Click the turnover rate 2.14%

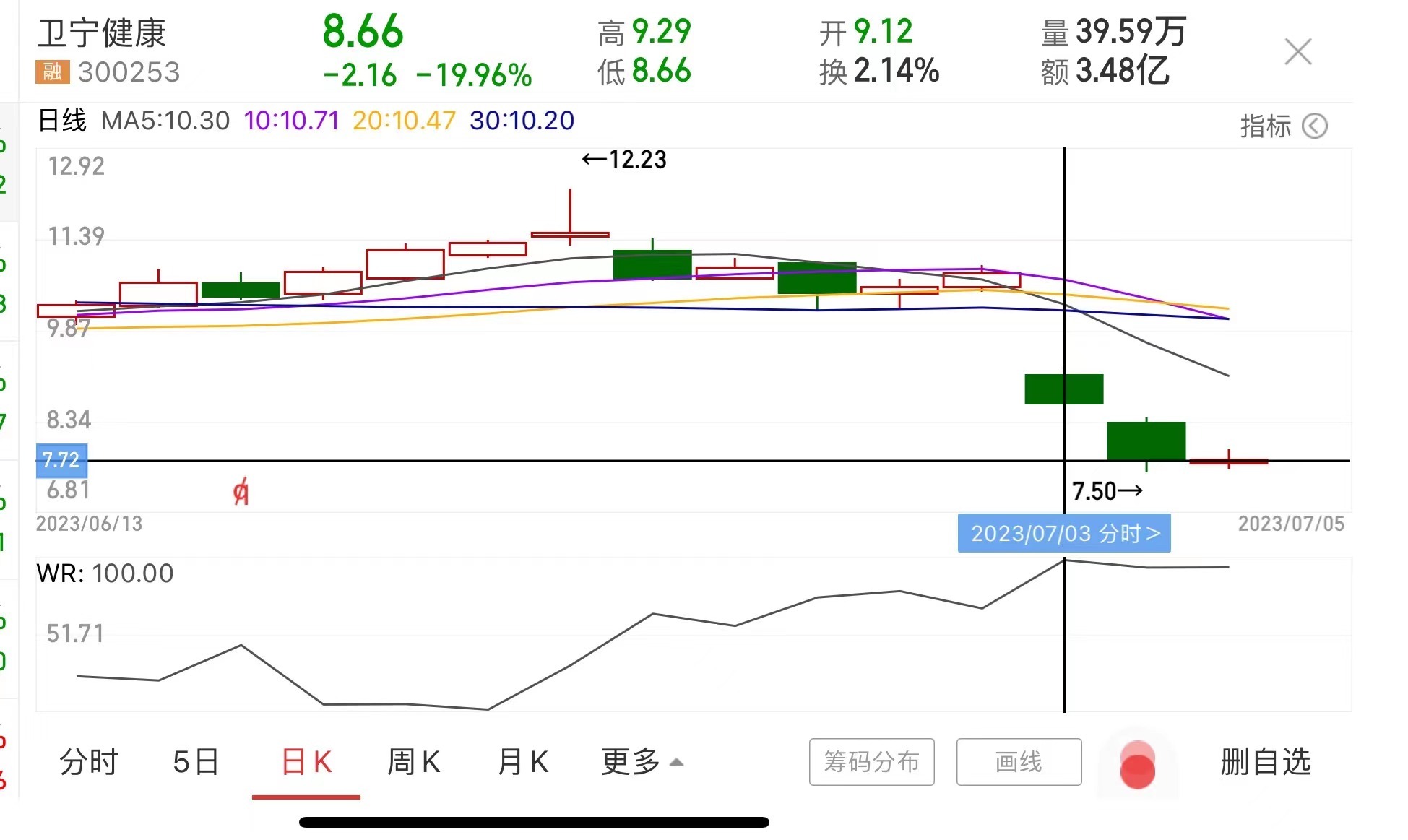pos(897,71)
